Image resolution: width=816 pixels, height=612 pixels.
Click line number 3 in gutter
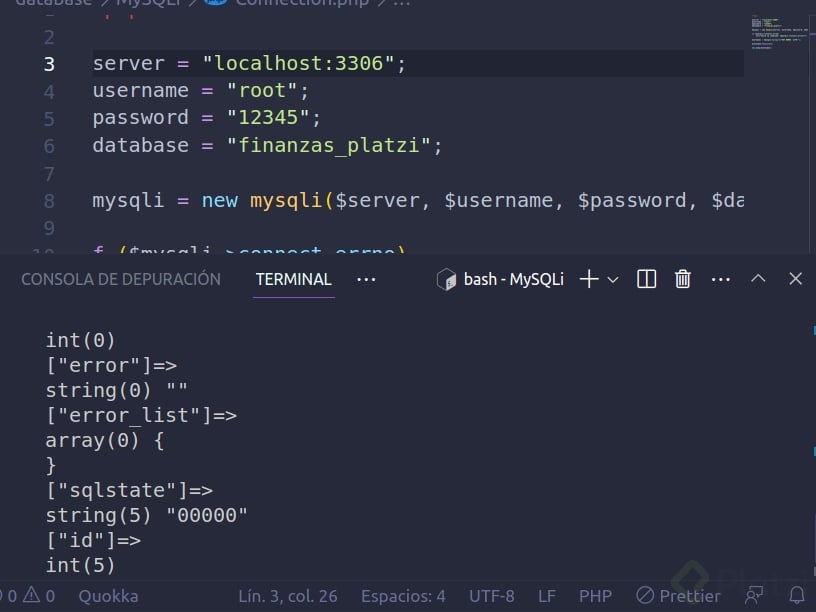click(x=49, y=64)
